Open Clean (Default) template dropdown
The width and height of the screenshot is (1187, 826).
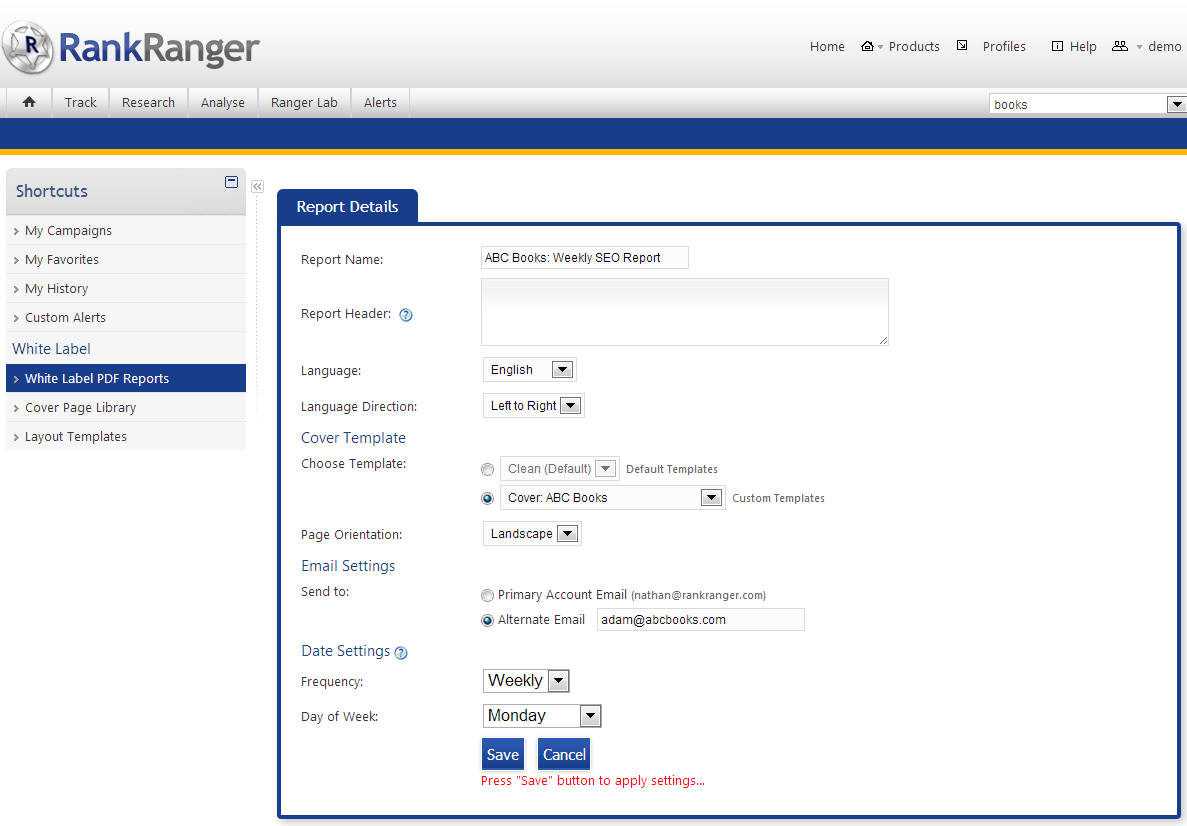tap(559, 469)
